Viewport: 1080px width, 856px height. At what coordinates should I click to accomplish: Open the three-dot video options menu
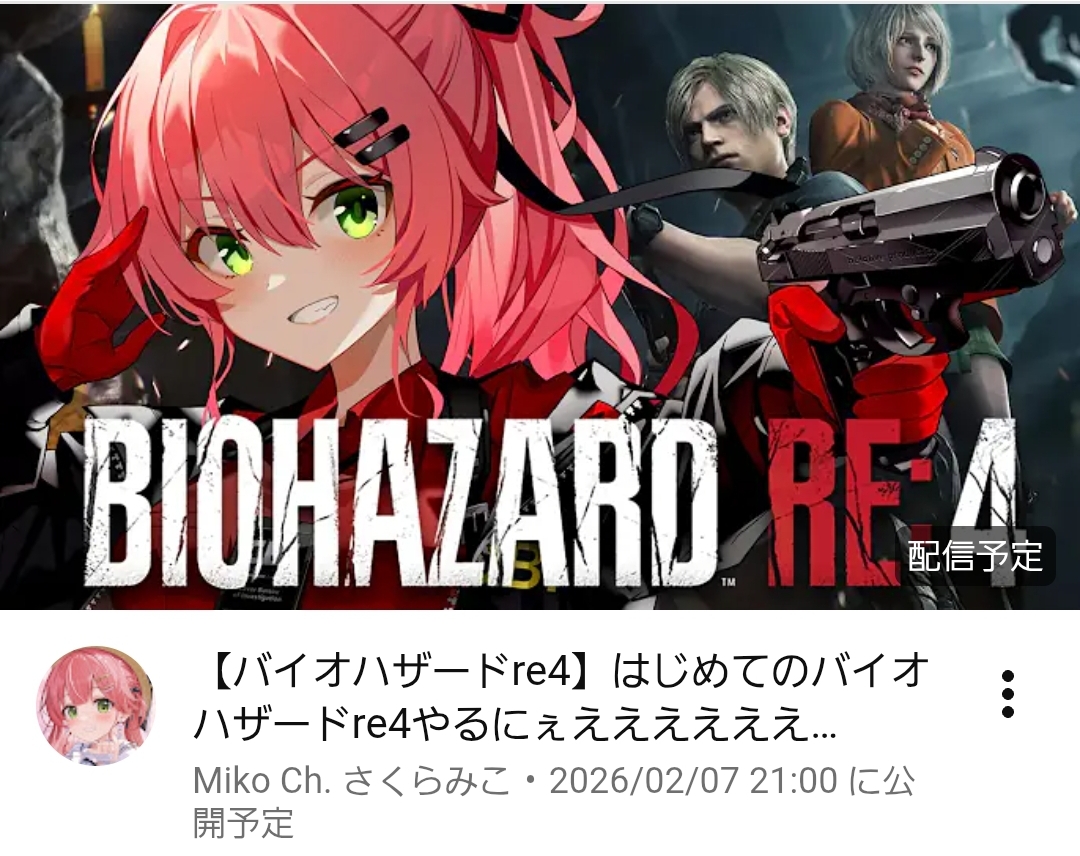point(1008,693)
